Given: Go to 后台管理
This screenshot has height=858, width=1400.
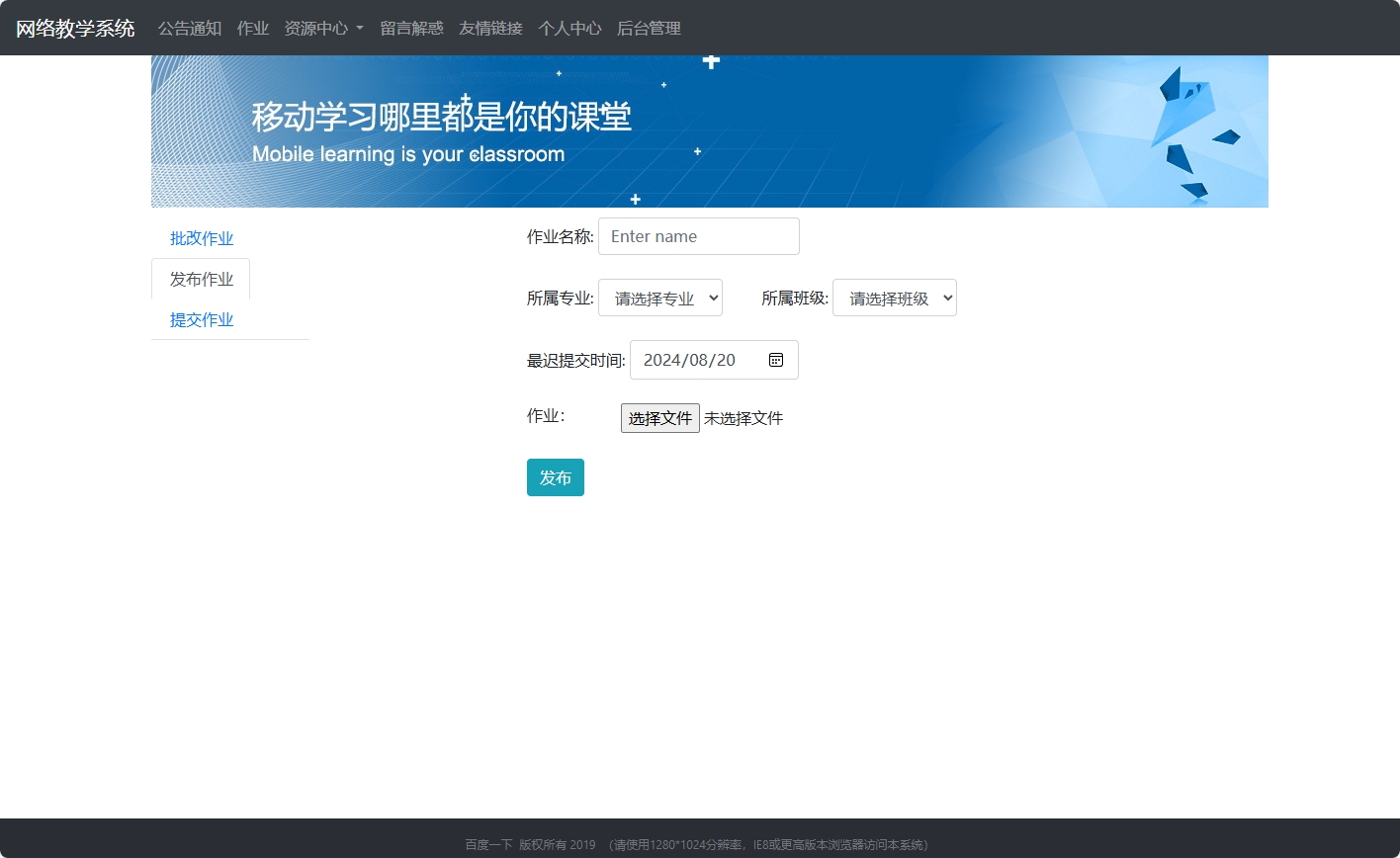Looking at the screenshot, I should pyautogui.click(x=649, y=28).
